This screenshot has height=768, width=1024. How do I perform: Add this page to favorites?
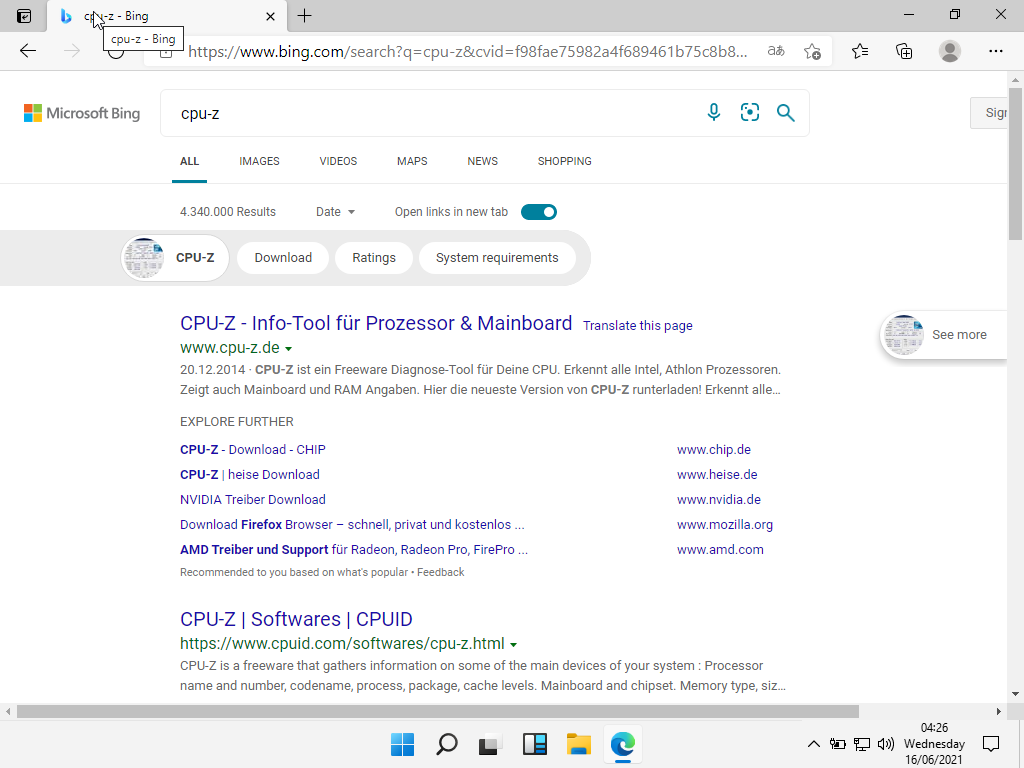click(x=812, y=51)
